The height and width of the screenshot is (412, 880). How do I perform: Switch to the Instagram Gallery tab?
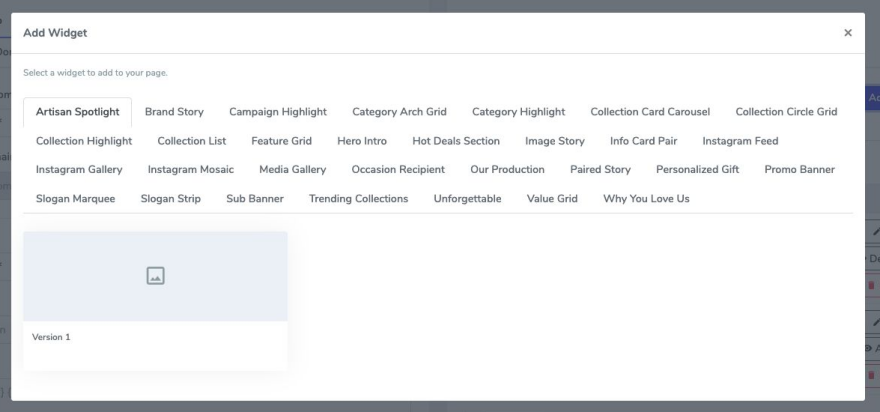point(79,170)
